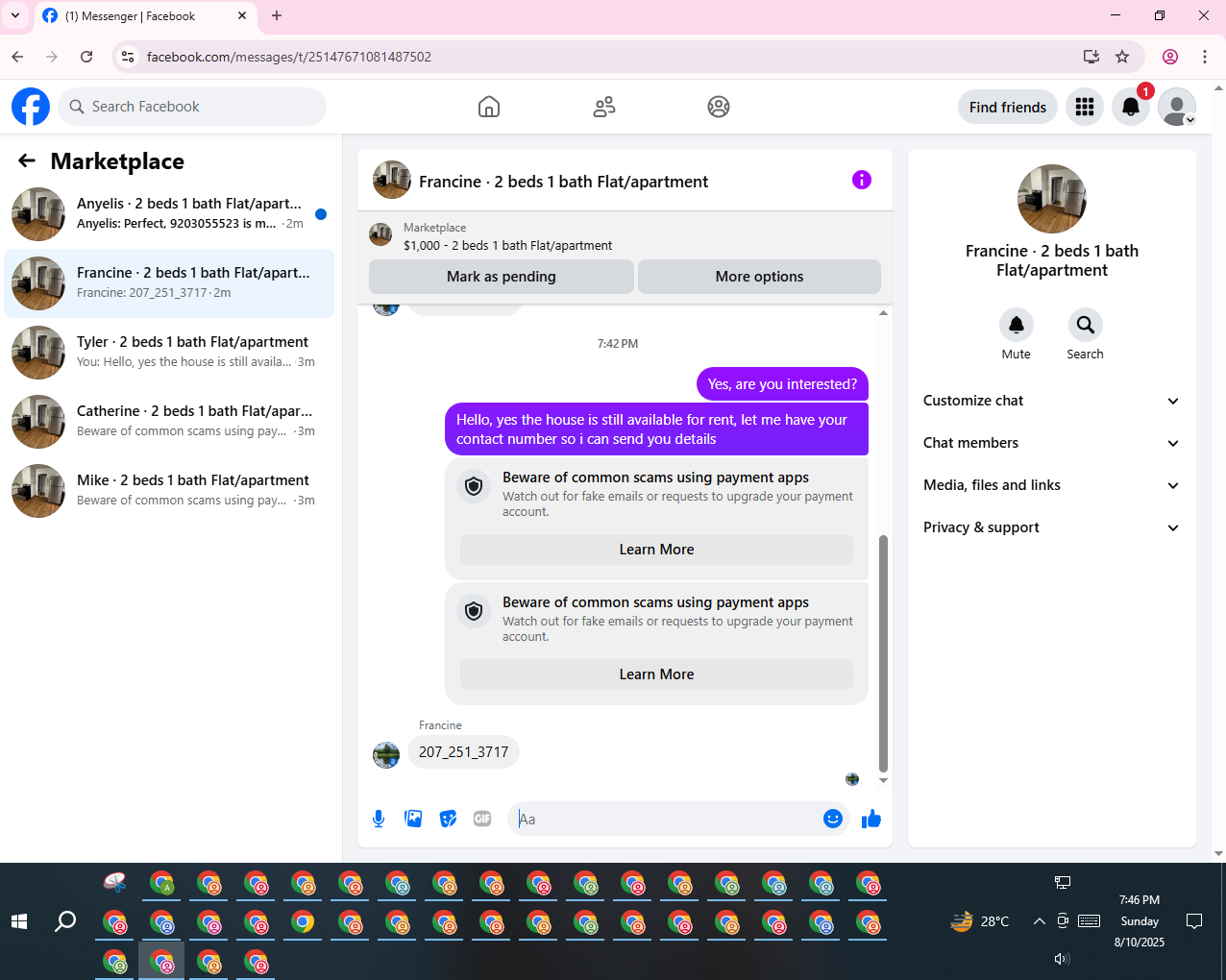Expand the Customize chat section
The image size is (1226, 980).
click(x=1051, y=401)
